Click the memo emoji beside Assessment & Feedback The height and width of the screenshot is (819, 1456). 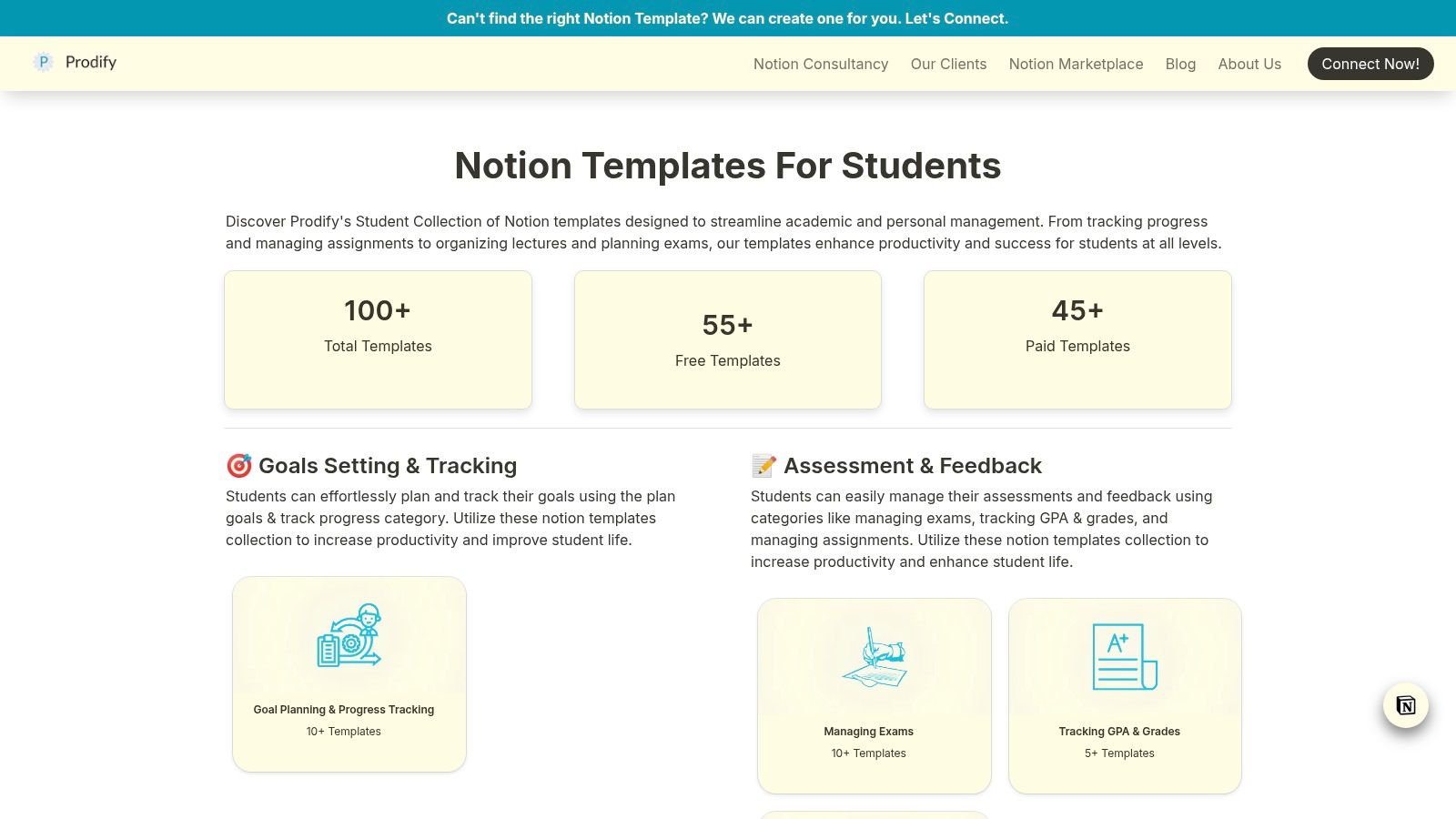point(763,466)
